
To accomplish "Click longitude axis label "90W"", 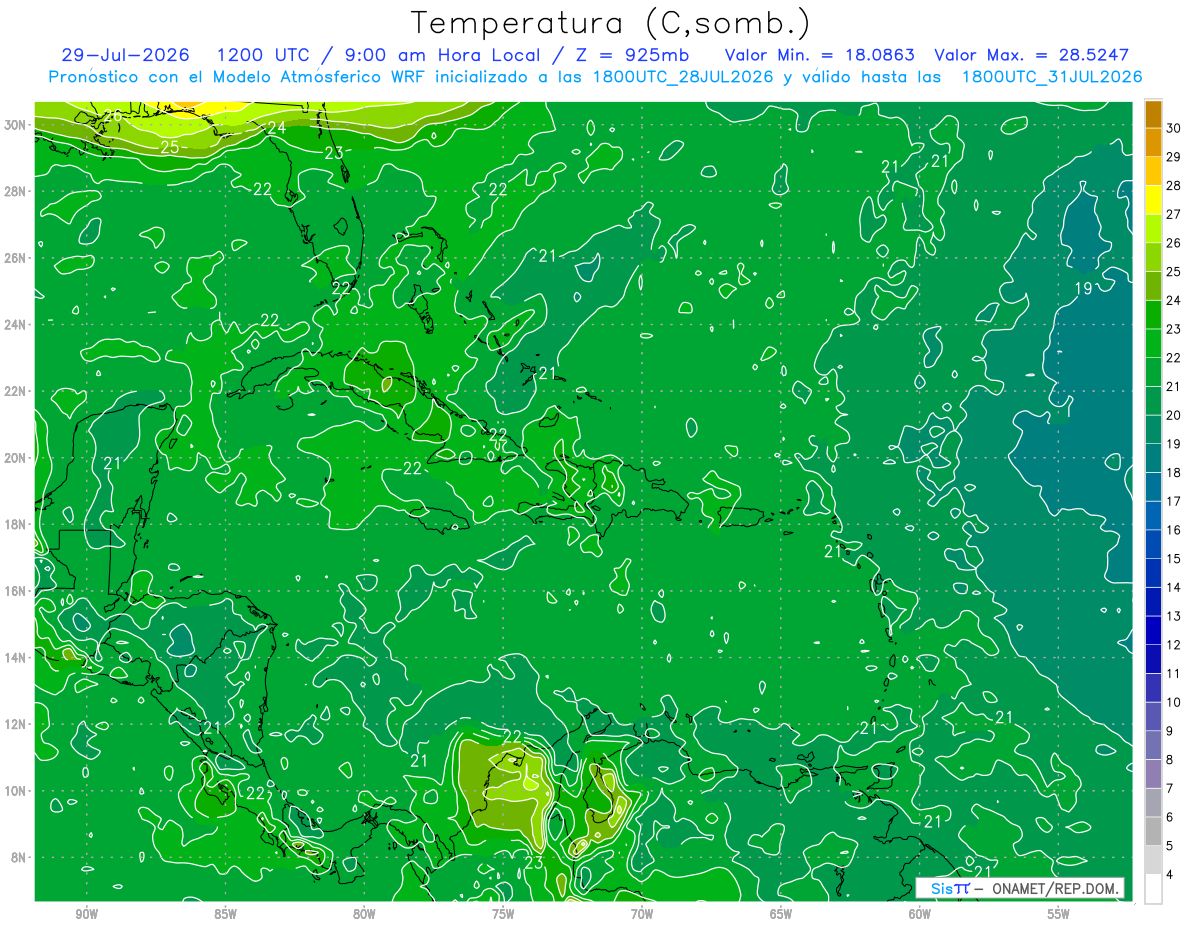I will [x=87, y=914].
